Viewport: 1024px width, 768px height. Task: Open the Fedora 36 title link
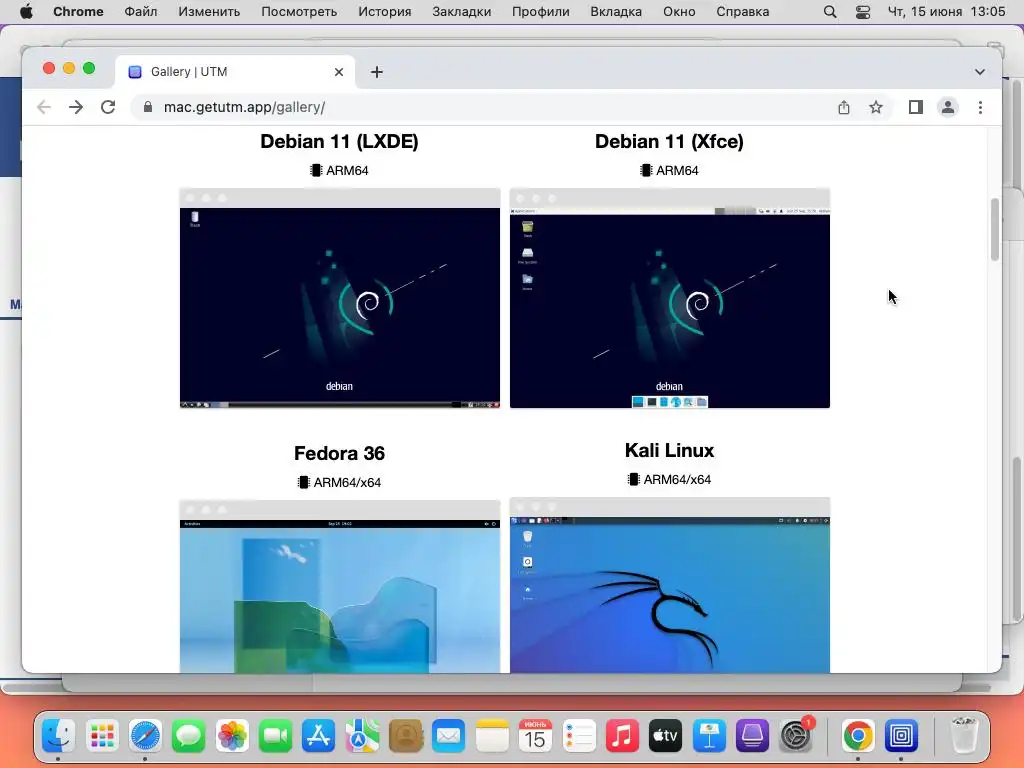coord(340,453)
